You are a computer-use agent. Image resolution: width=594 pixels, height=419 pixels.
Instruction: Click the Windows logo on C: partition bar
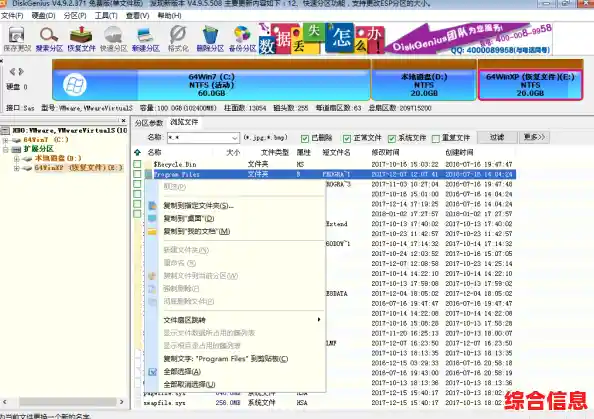click(75, 84)
